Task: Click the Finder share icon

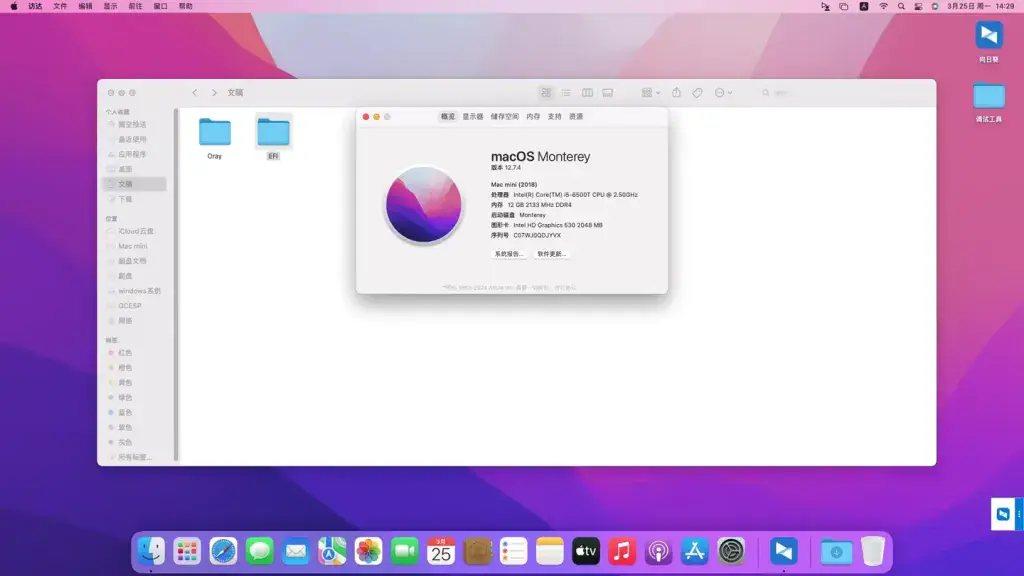Action: [x=677, y=93]
